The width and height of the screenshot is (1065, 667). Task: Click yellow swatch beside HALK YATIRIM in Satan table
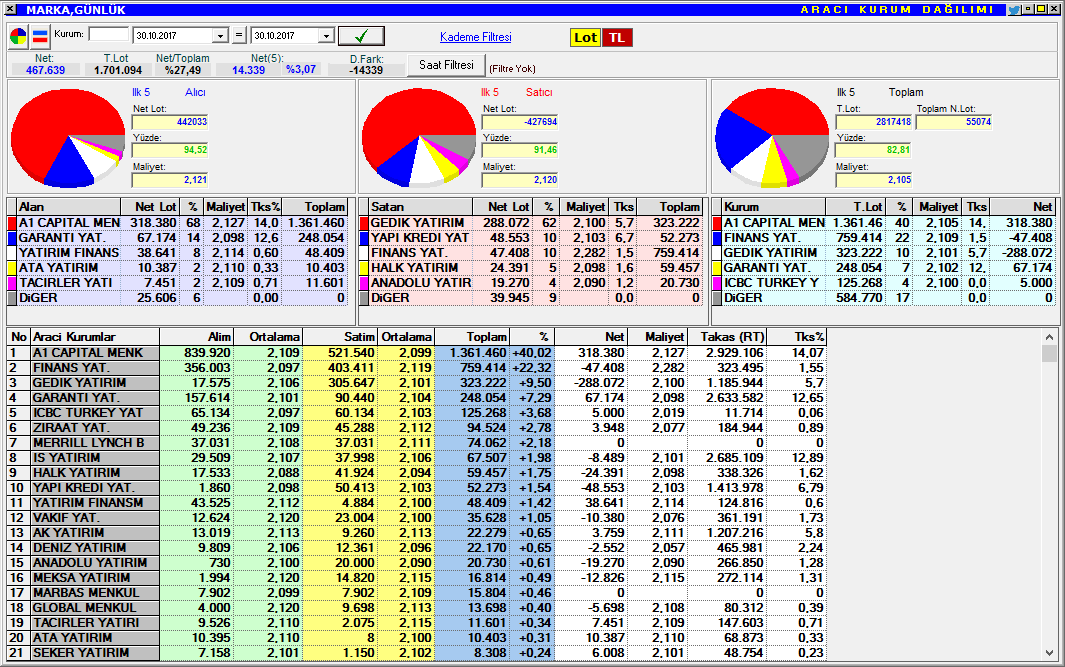(363, 268)
